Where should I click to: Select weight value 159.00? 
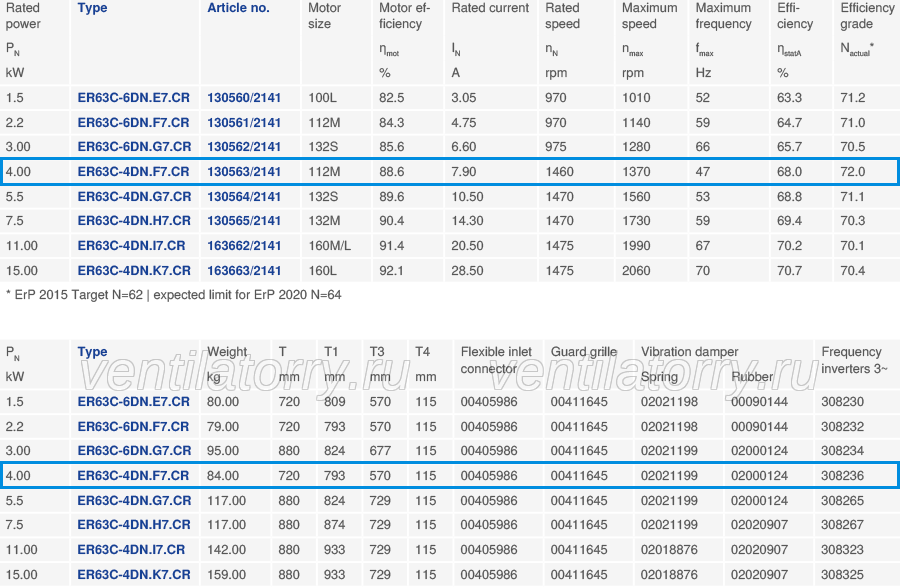(x=226, y=574)
